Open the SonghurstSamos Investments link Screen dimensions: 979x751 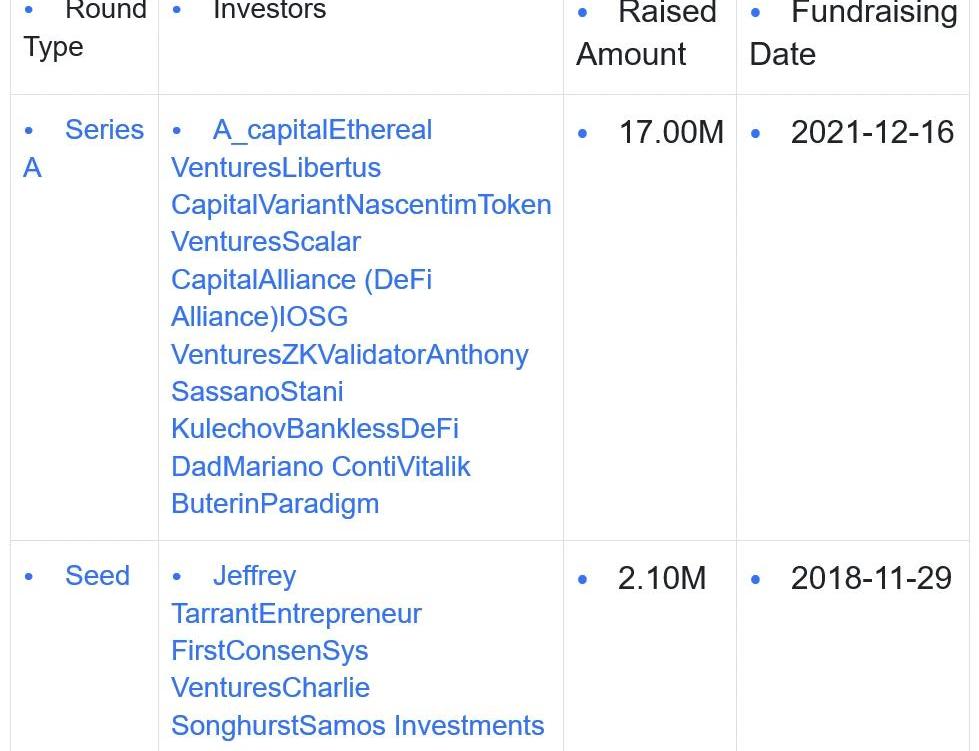(x=358, y=725)
